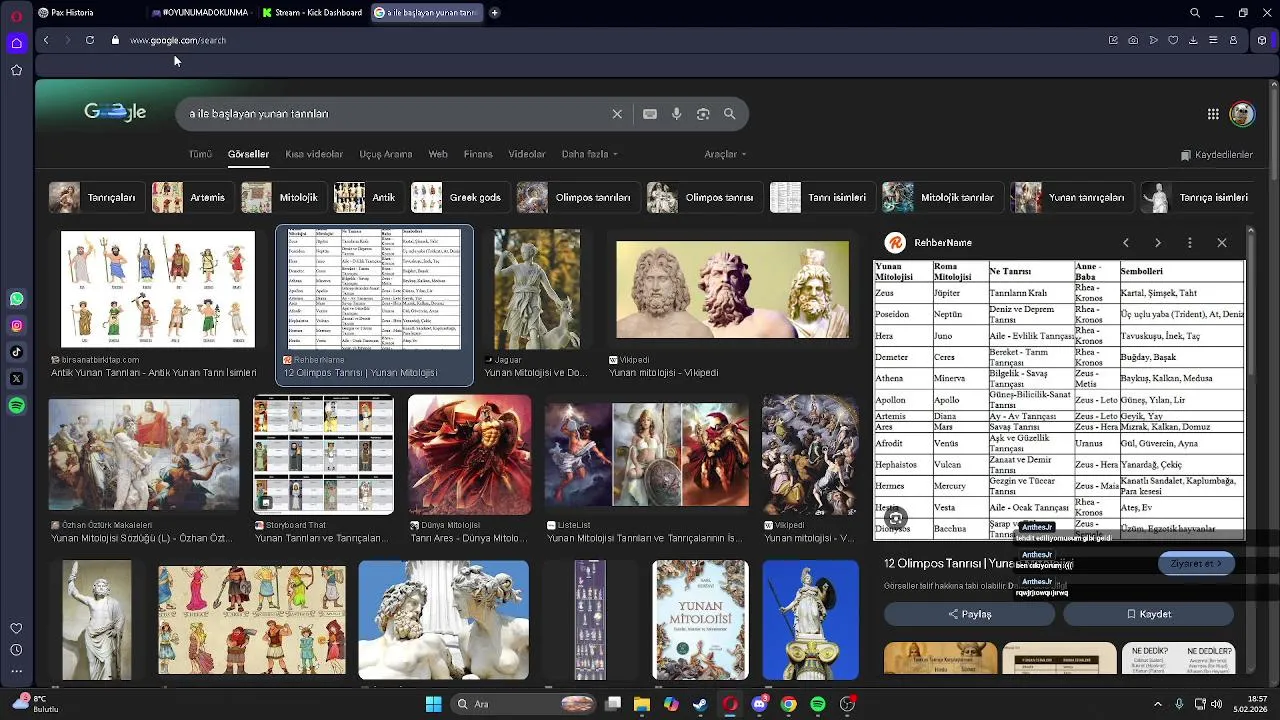The width and height of the screenshot is (1280, 720).
Task: Open the sidebar heart favorites icon
Action: 16,628
